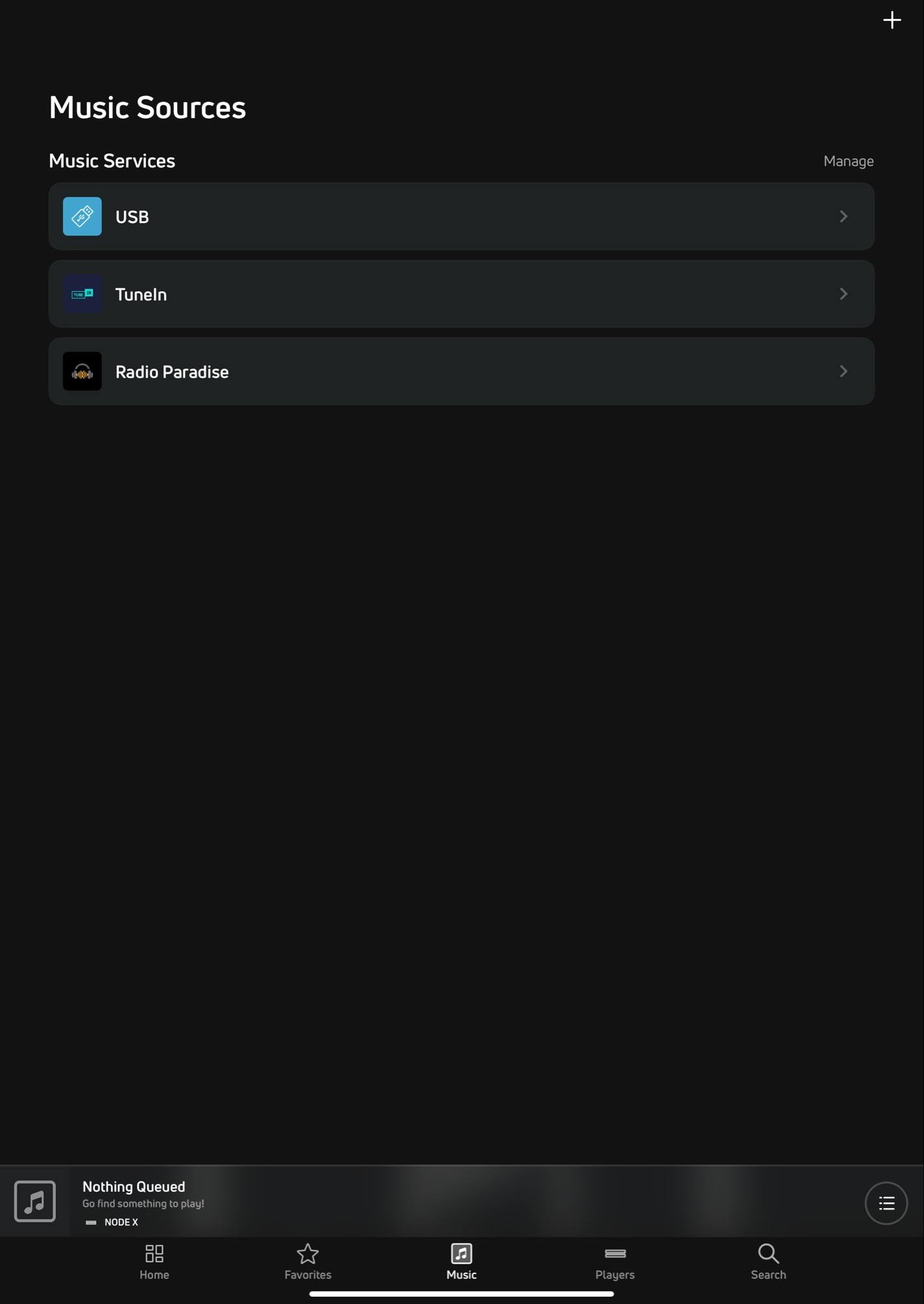Switch to the Music tab

coord(461,1262)
